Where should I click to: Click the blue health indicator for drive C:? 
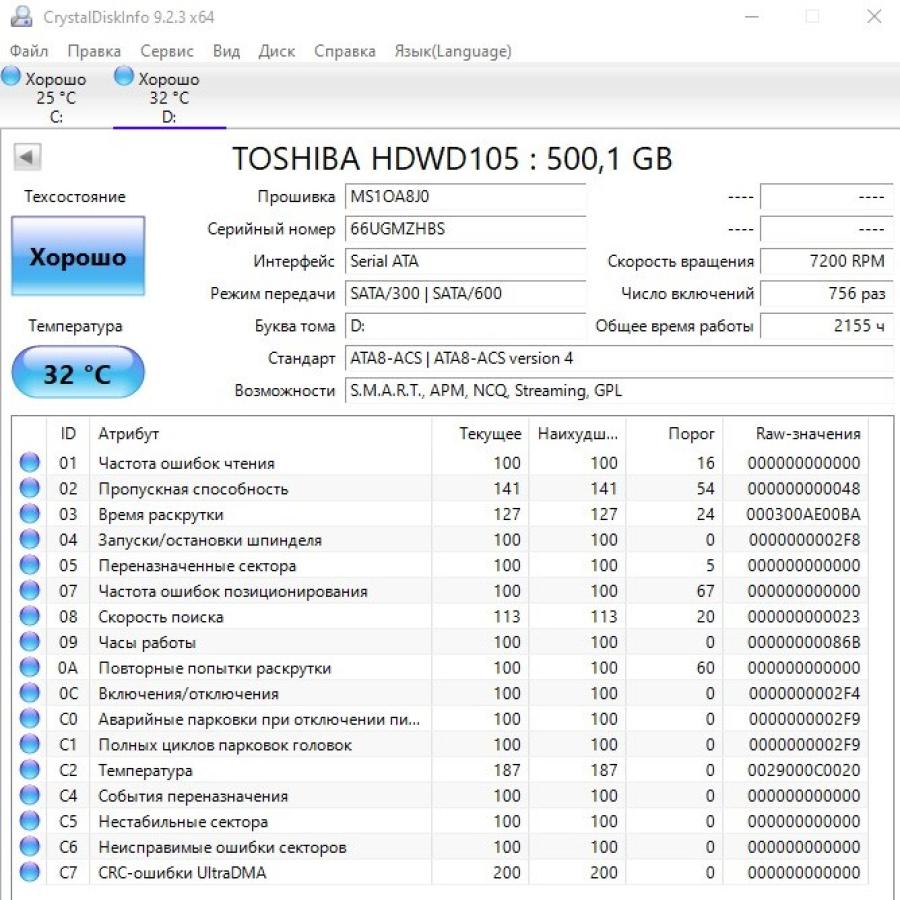coord(11,76)
